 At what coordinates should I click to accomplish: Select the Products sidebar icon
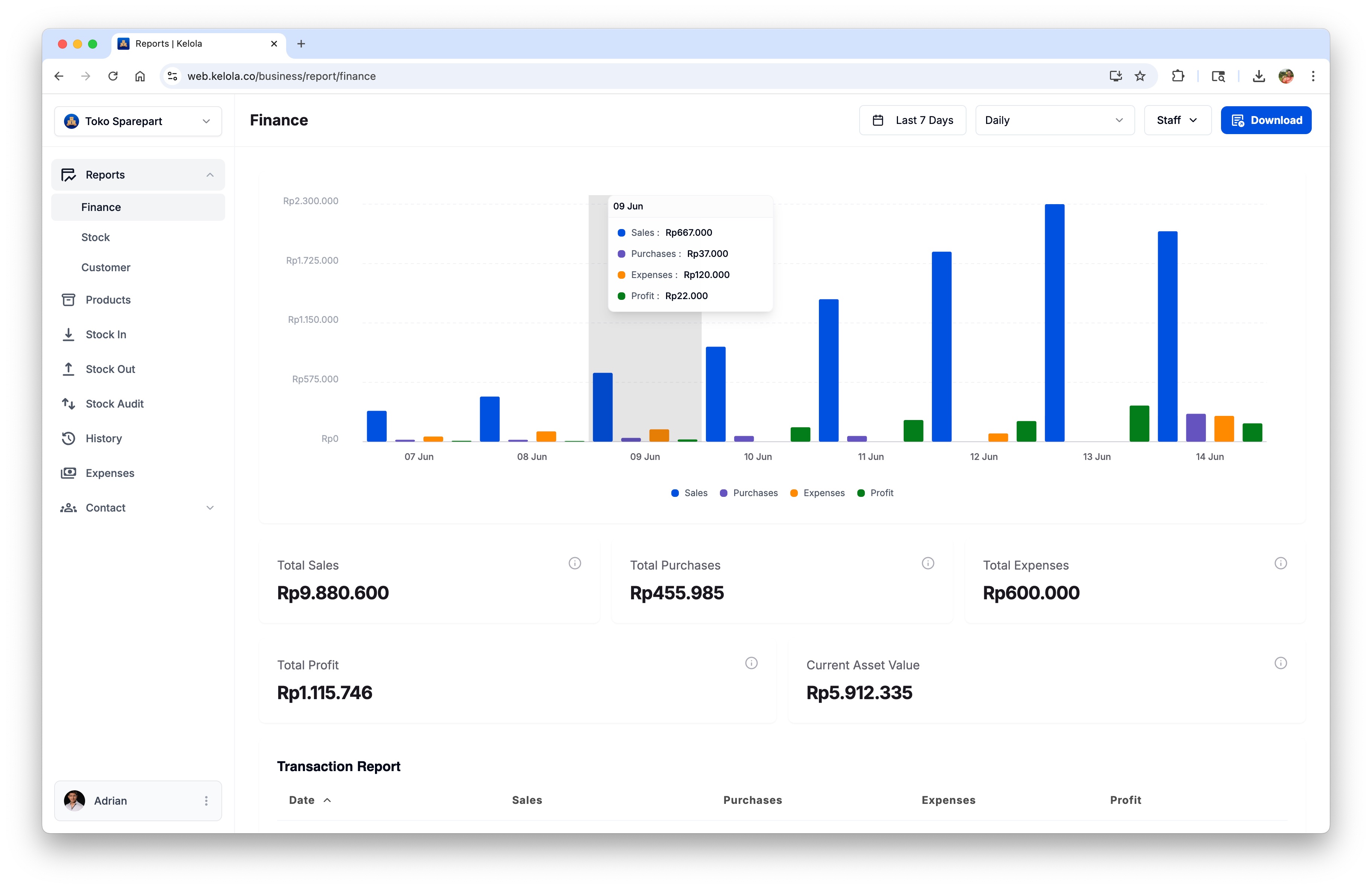[x=69, y=299]
